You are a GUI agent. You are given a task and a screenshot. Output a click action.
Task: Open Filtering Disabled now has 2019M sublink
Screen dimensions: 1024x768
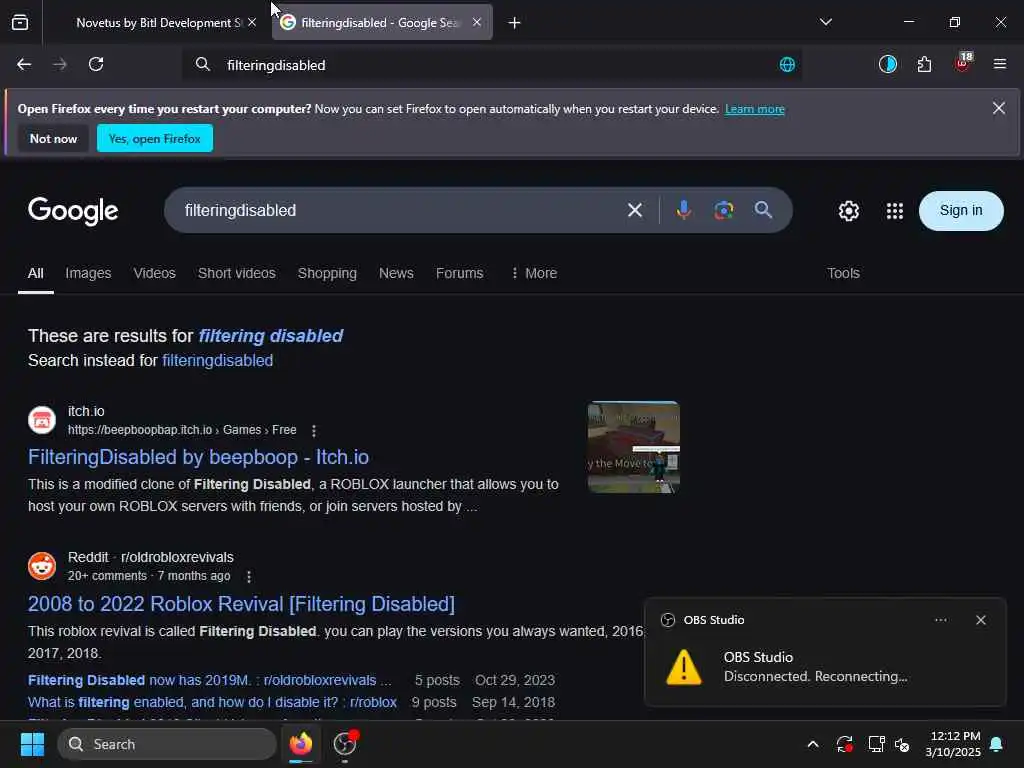pyautogui.click(x=210, y=680)
